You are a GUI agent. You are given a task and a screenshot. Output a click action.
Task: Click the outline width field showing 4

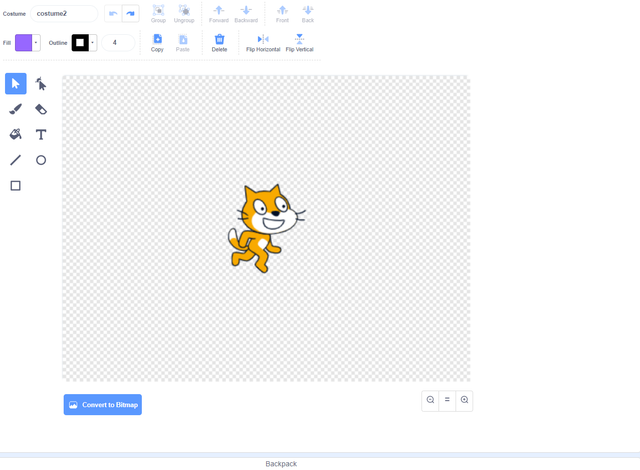(x=118, y=42)
